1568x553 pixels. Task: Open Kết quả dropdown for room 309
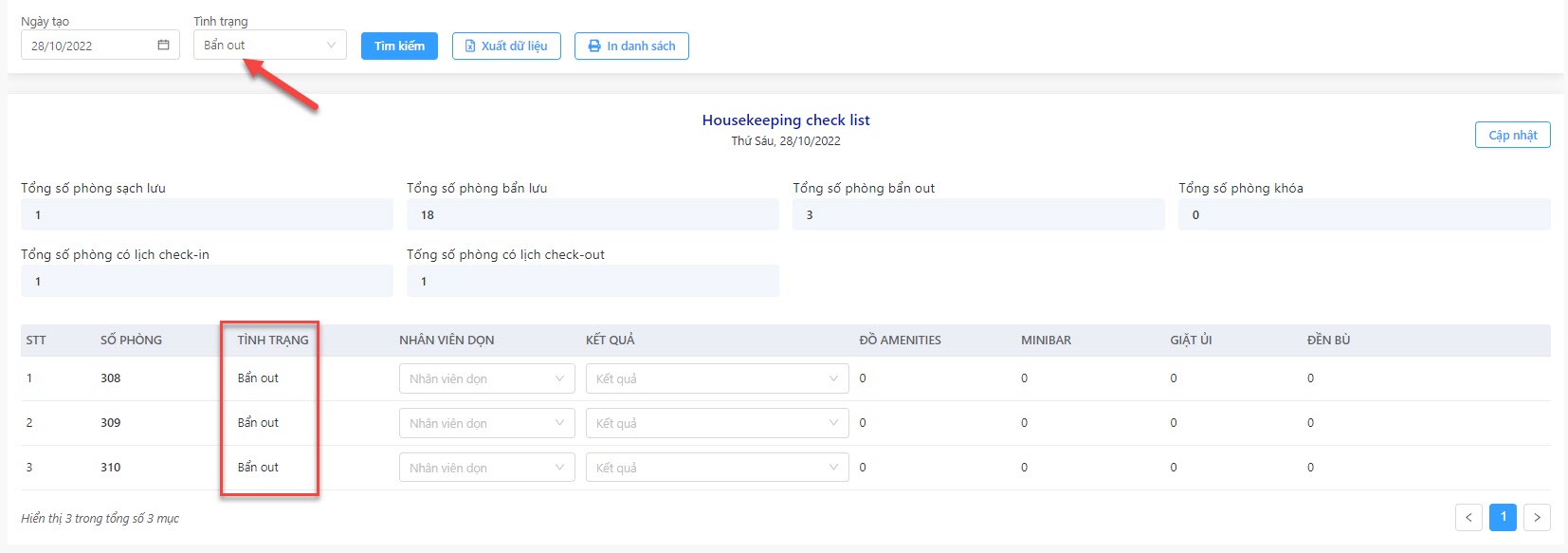[x=717, y=423]
